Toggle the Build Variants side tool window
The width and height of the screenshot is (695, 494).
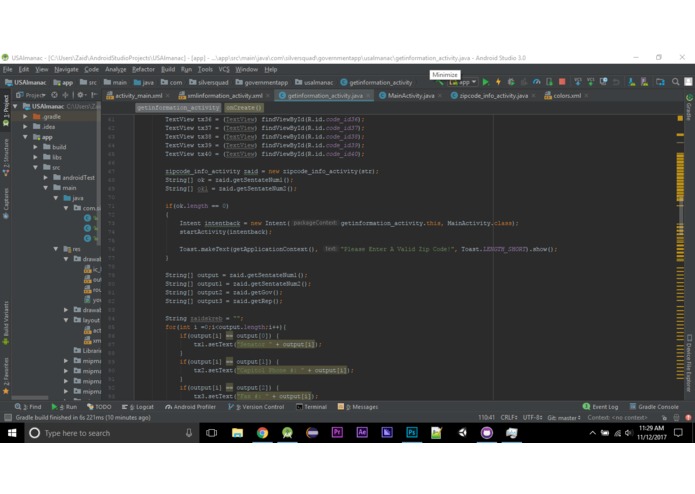[6, 322]
